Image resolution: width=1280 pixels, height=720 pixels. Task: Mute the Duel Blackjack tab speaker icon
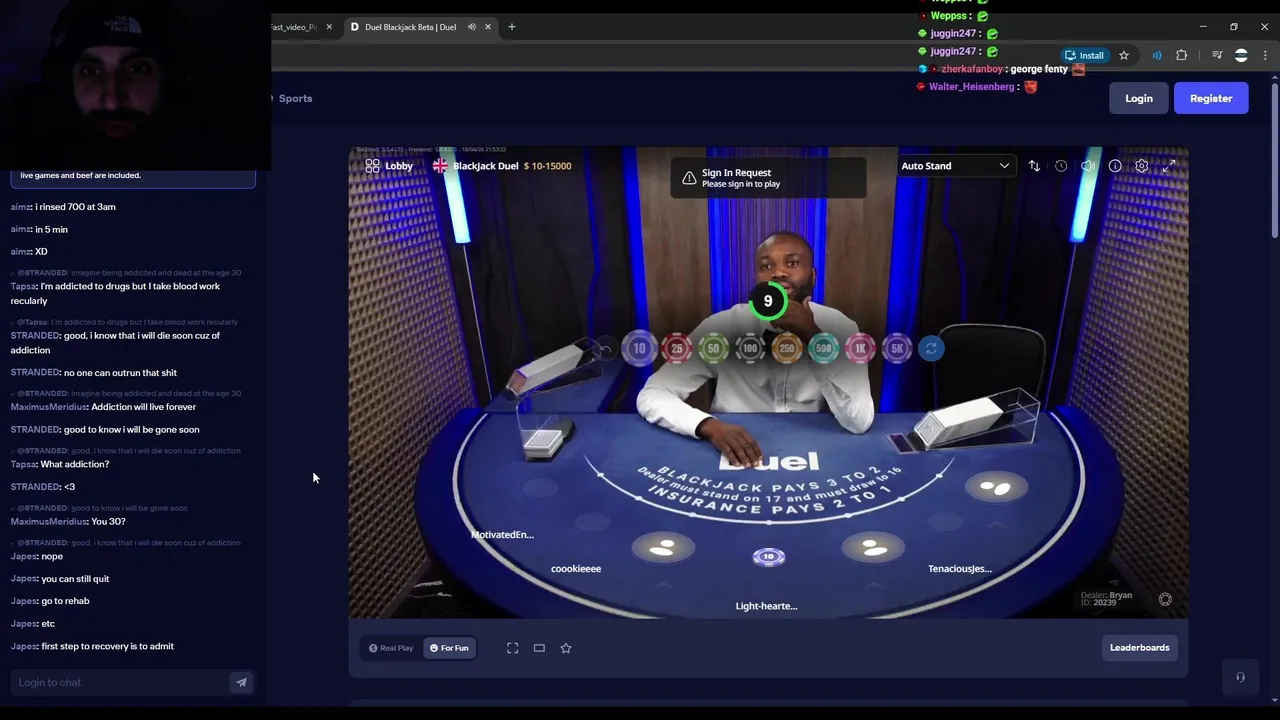point(471,27)
